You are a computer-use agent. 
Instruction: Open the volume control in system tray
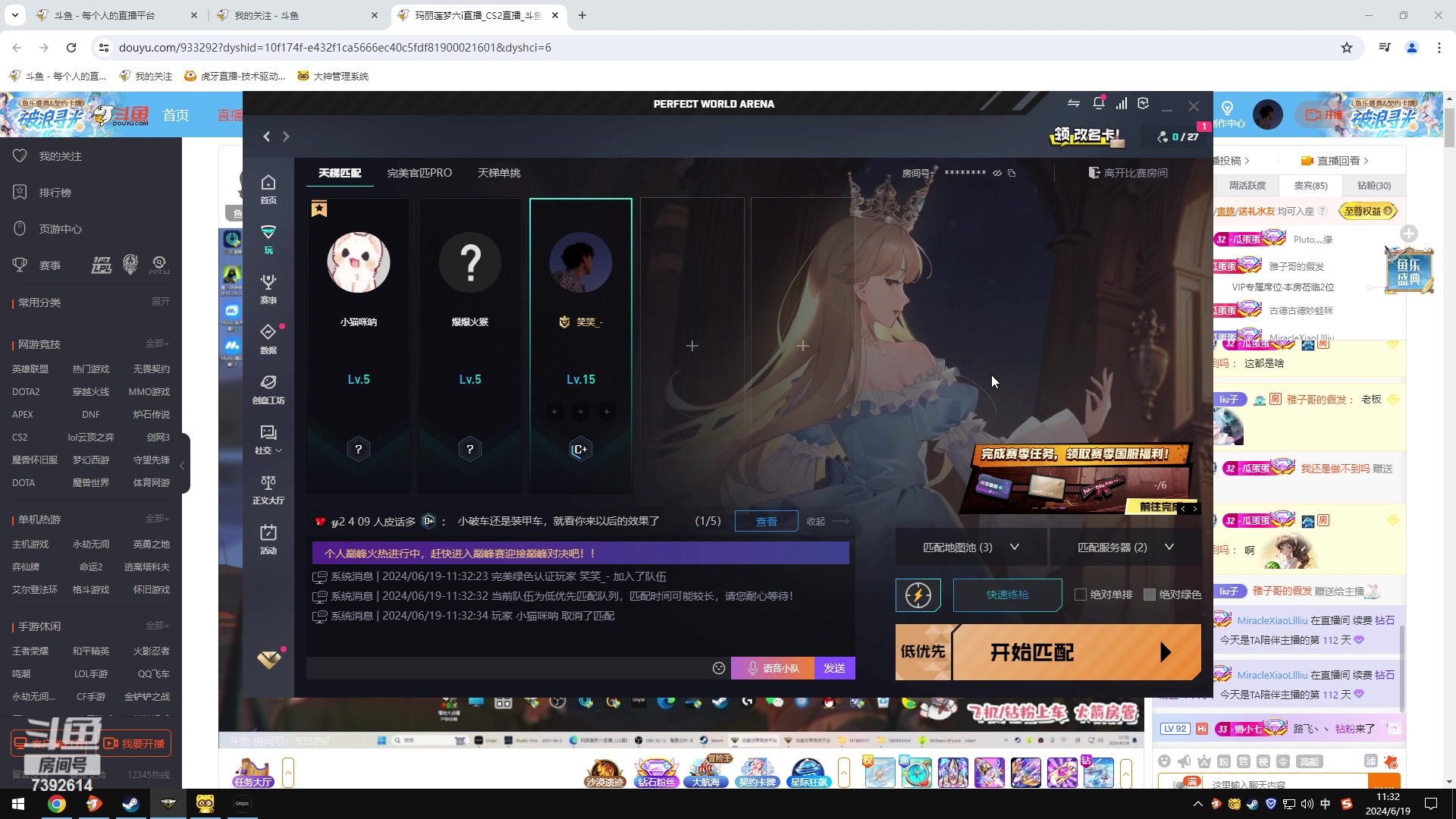[x=1307, y=804]
